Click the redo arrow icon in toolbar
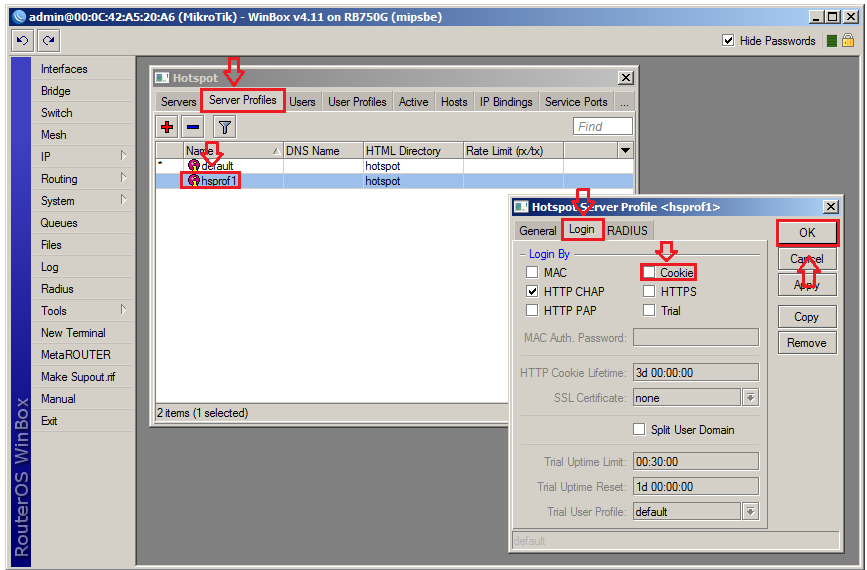 coord(47,40)
